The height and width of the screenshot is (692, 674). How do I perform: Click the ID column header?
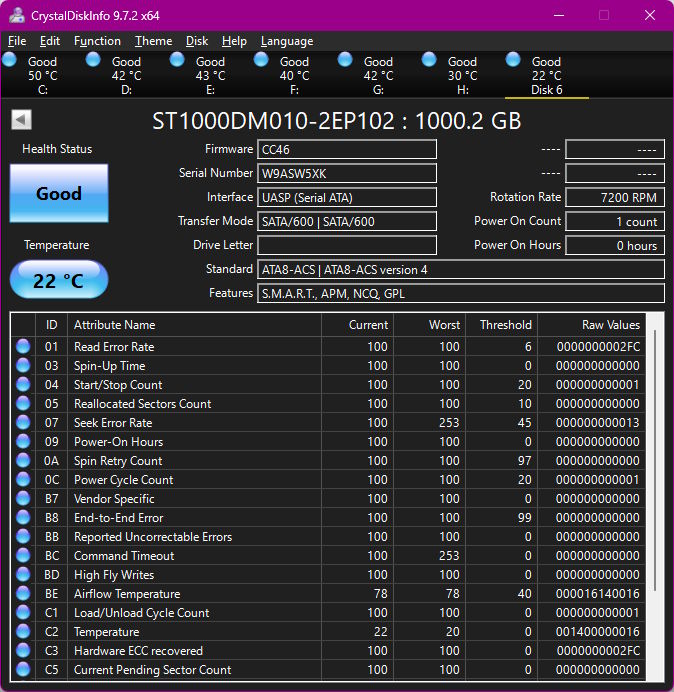click(51, 325)
